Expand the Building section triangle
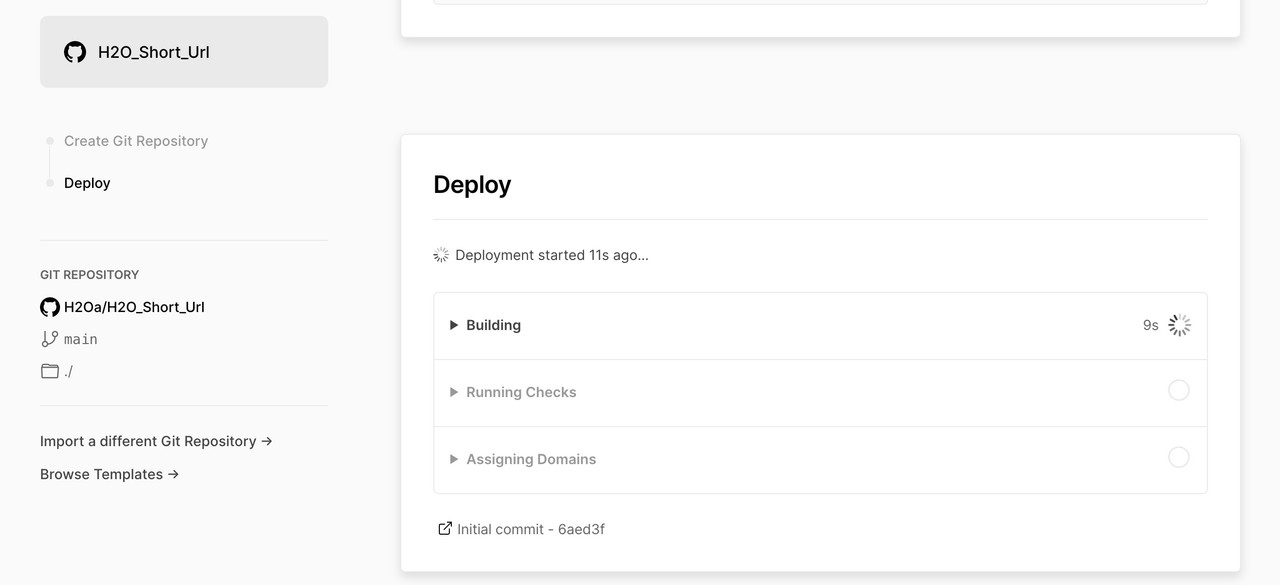The height and width of the screenshot is (585, 1280). [454, 325]
